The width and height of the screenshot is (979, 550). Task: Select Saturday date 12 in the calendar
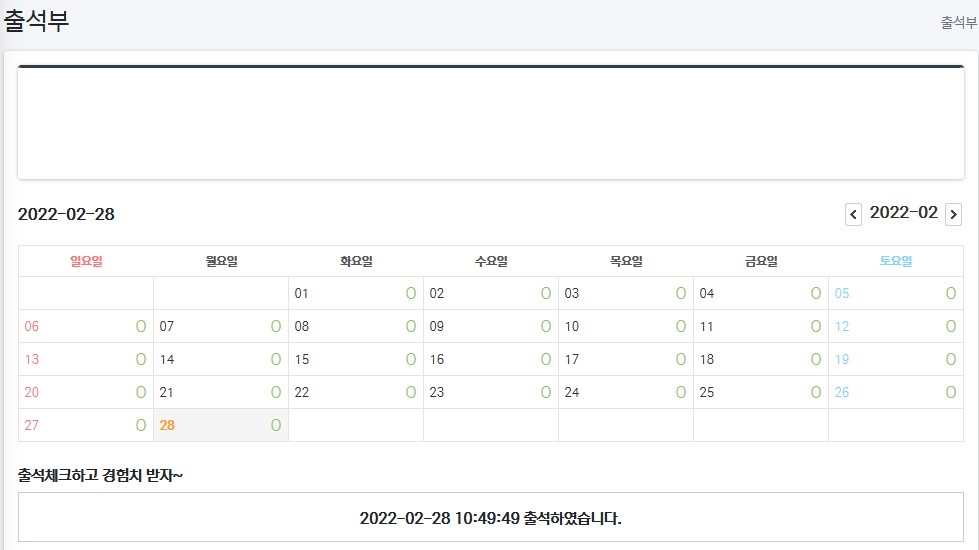point(842,326)
